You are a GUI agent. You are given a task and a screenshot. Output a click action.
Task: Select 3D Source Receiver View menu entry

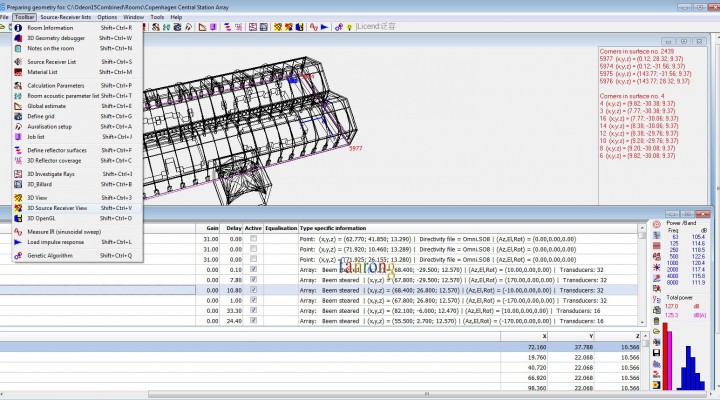point(57,208)
